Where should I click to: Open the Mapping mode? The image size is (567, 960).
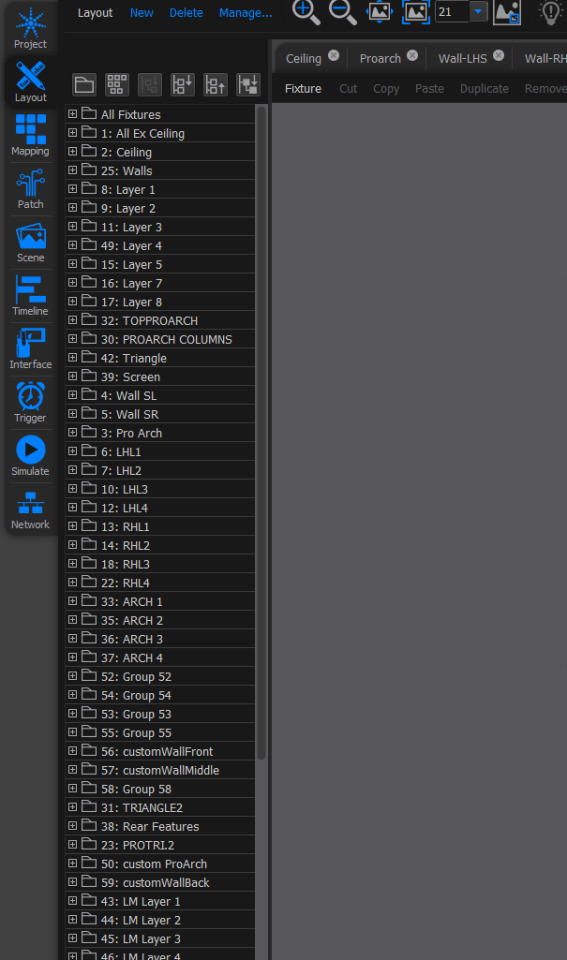(x=30, y=135)
